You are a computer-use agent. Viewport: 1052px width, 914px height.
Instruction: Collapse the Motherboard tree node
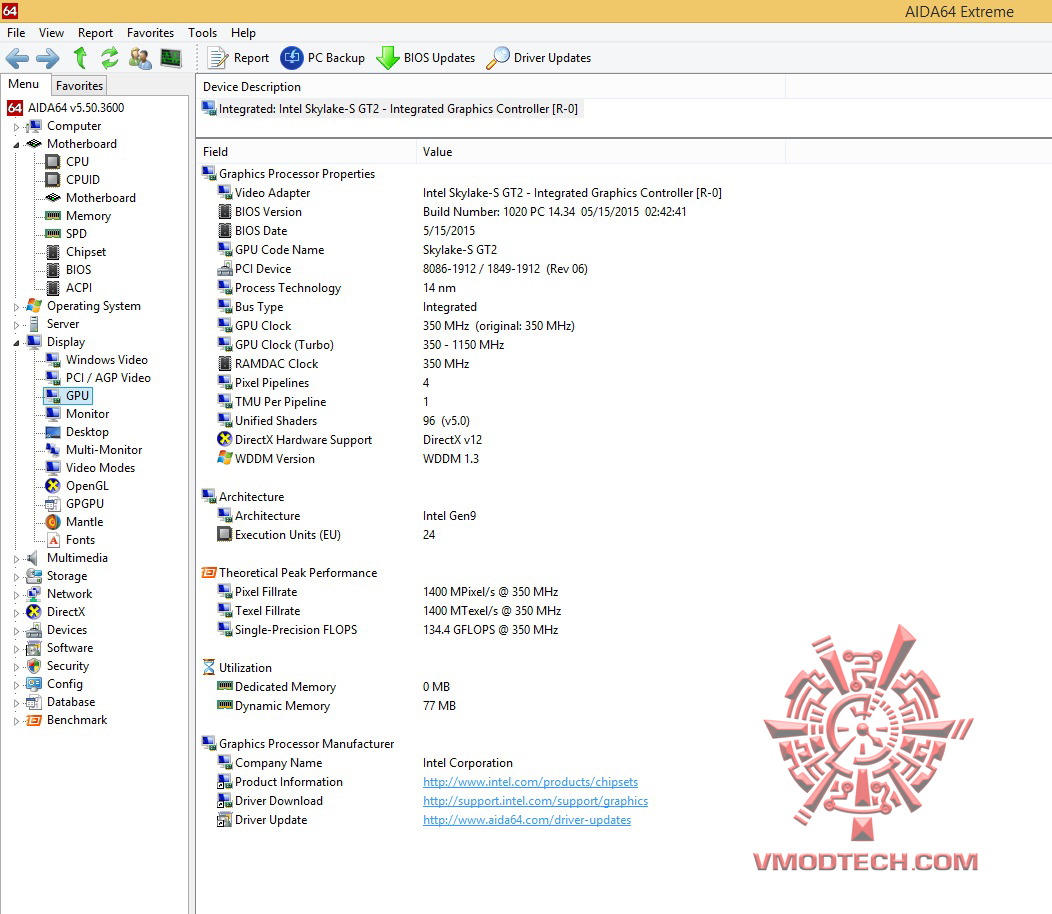click(16, 145)
